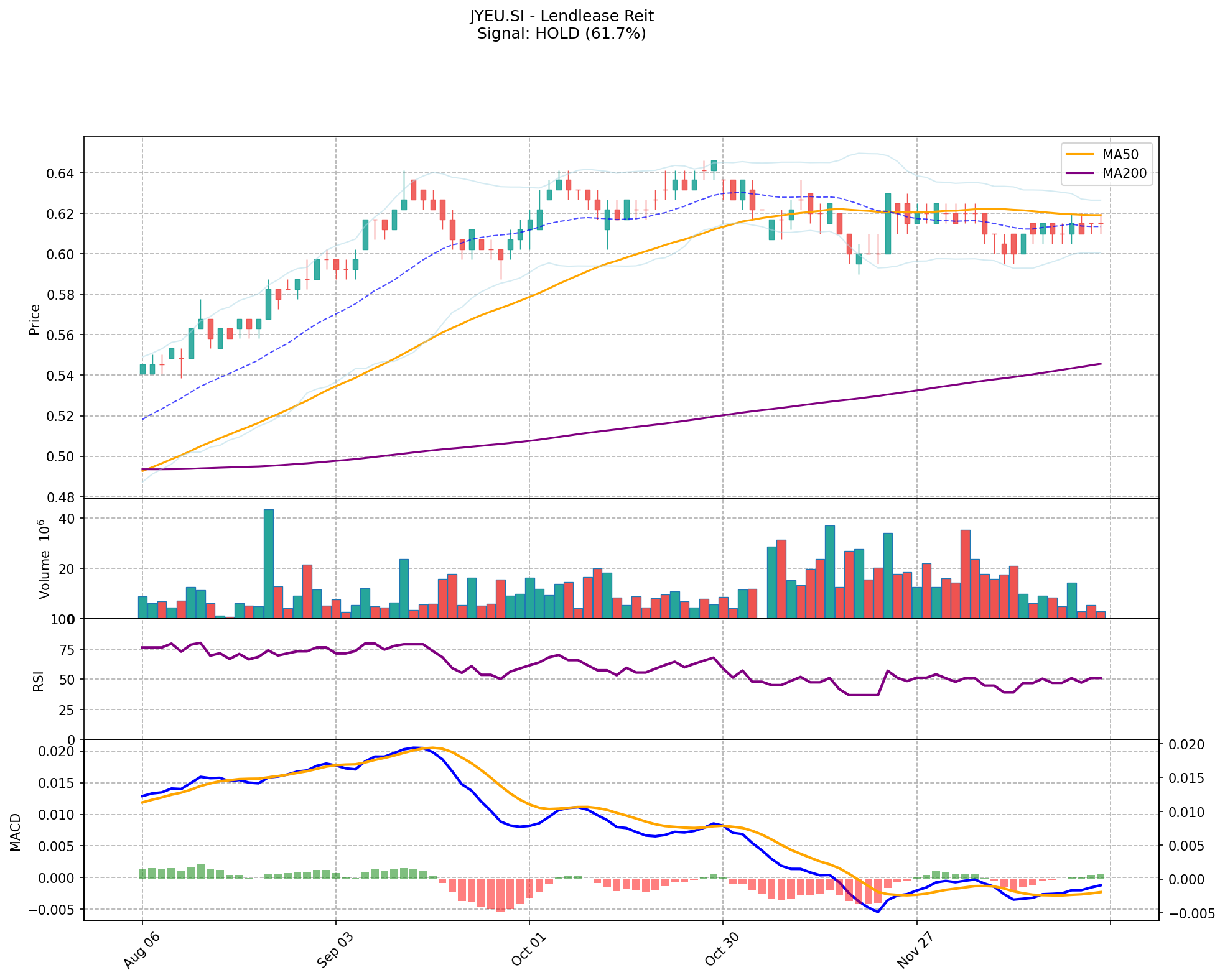Click the Signal: HOLD (61.7%) subtitle

point(561,34)
